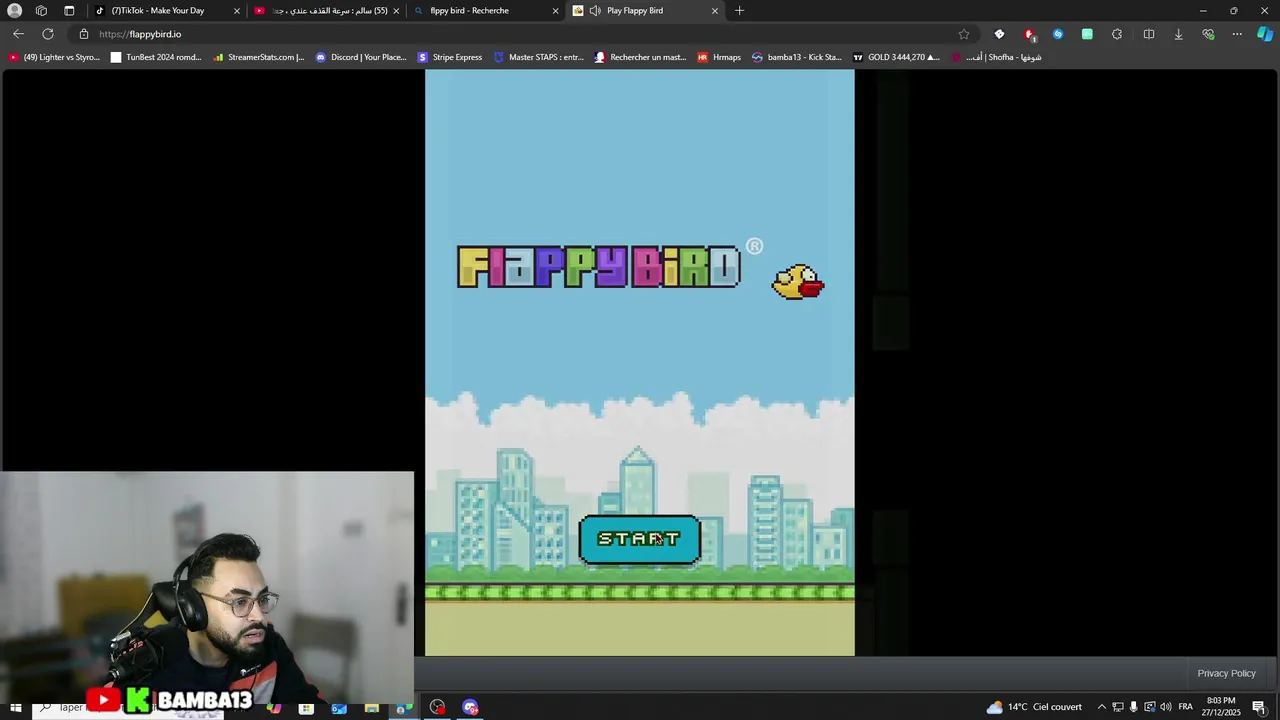Image resolution: width=1280 pixels, height=720 pixels.
Task: Go back to the previous page
Action: click(18, 34)
